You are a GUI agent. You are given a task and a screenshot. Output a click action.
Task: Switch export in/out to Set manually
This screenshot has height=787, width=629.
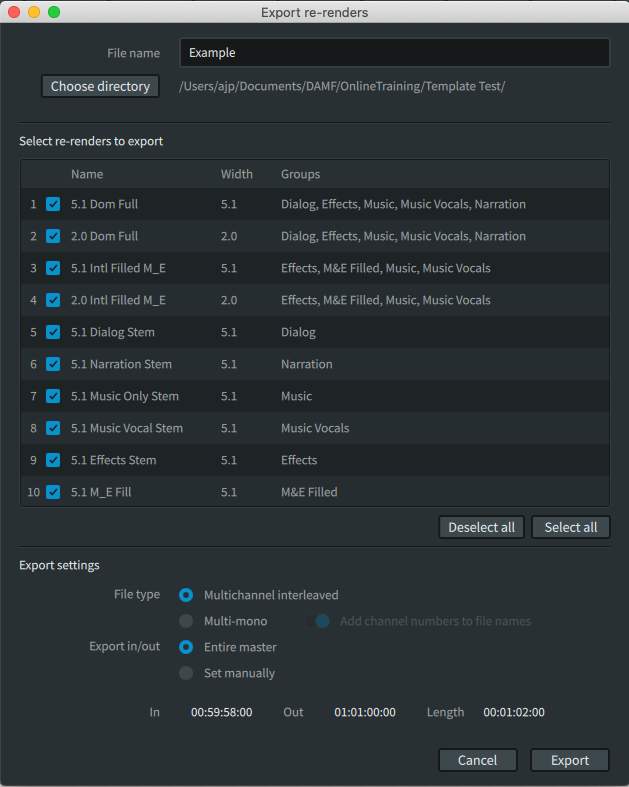pyautogui.click(x=186, y=673)
